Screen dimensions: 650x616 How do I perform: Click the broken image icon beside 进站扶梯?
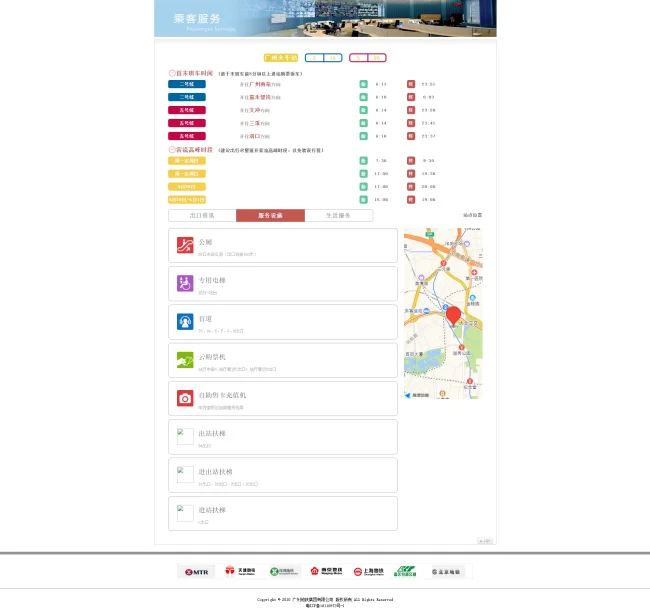coord(185,513)
